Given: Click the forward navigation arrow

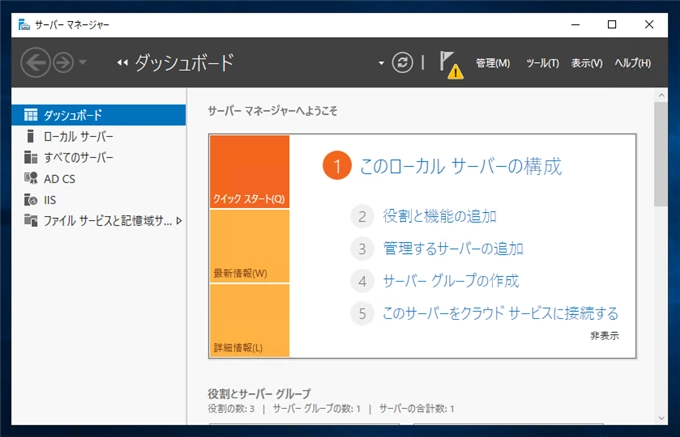Looking at the screenshot, I should [63, 63].
